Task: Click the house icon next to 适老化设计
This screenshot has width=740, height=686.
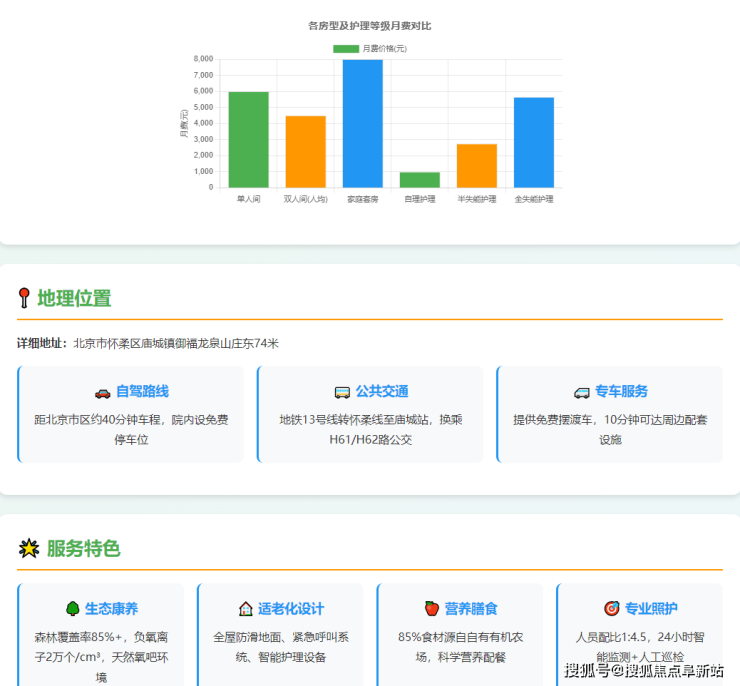Action: click(x=245, y=608)
